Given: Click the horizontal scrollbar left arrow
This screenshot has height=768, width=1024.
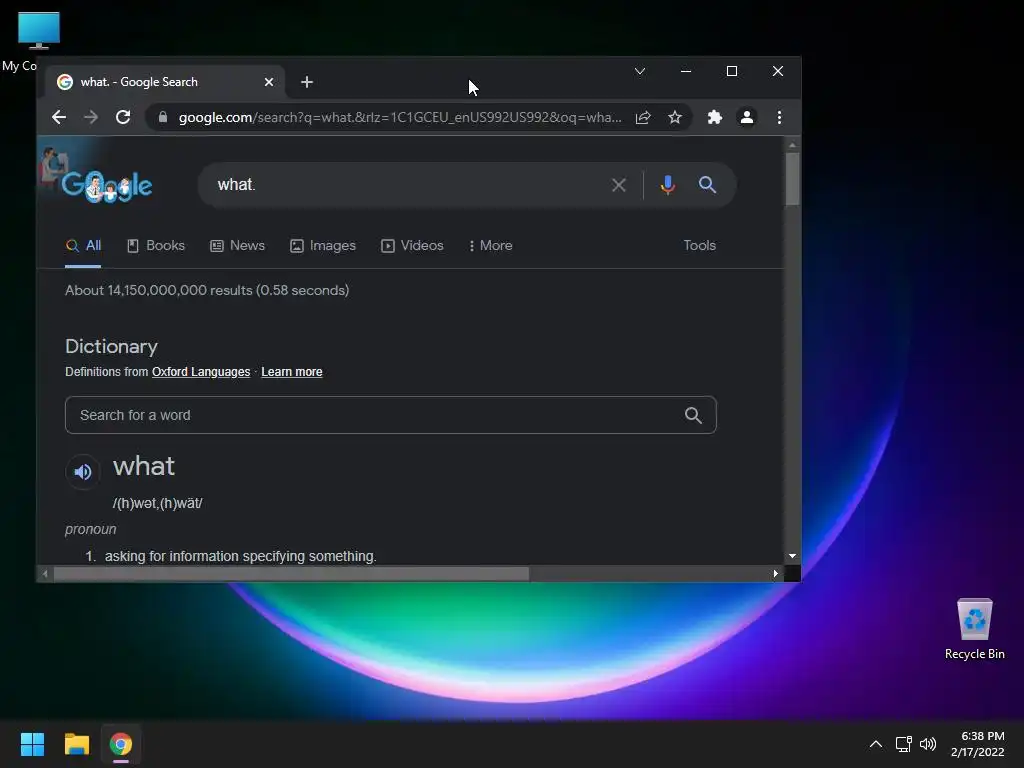Looking at the screenshot, I should coord(45,574).
